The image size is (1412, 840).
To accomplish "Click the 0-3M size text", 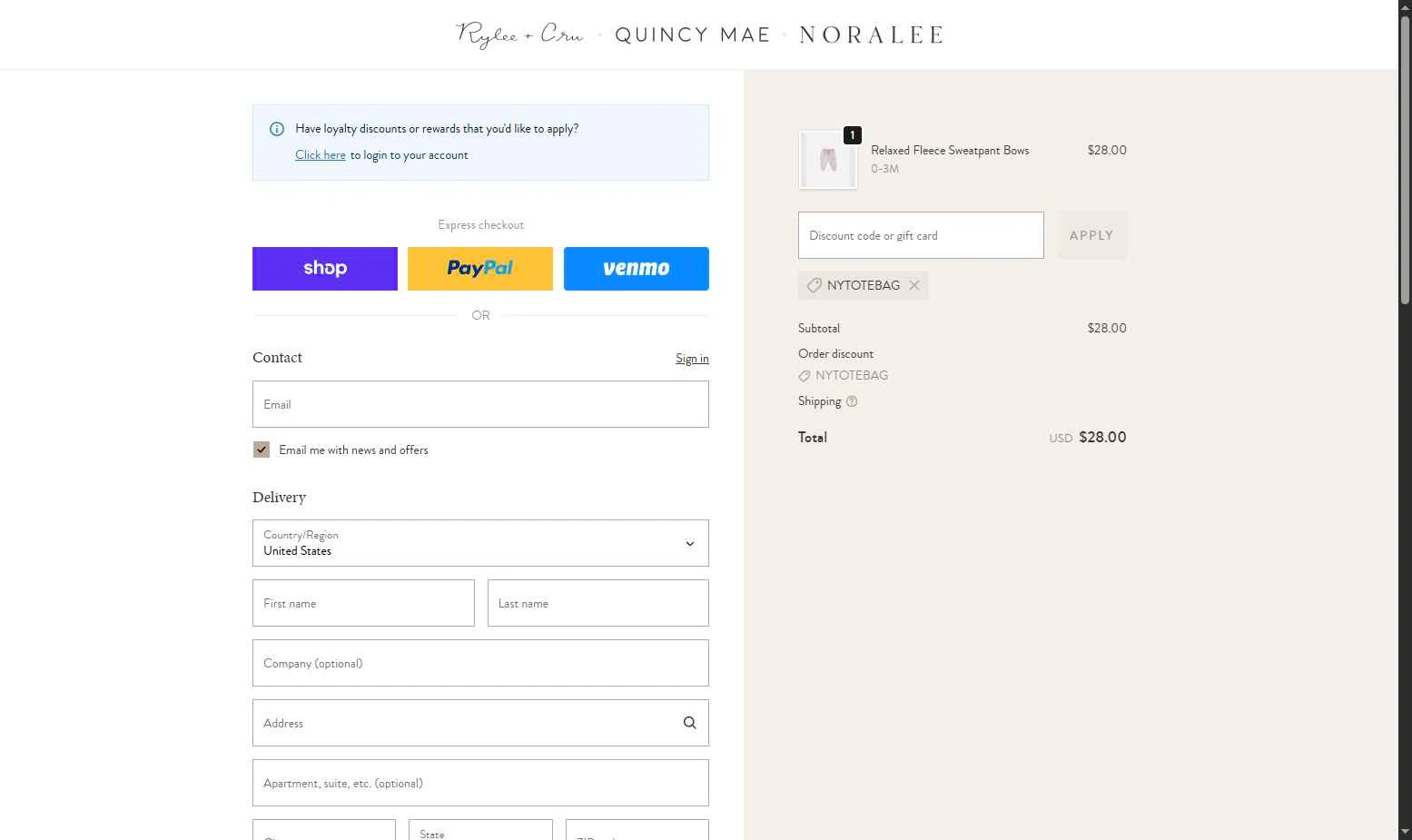I will (x=885, y=169).
